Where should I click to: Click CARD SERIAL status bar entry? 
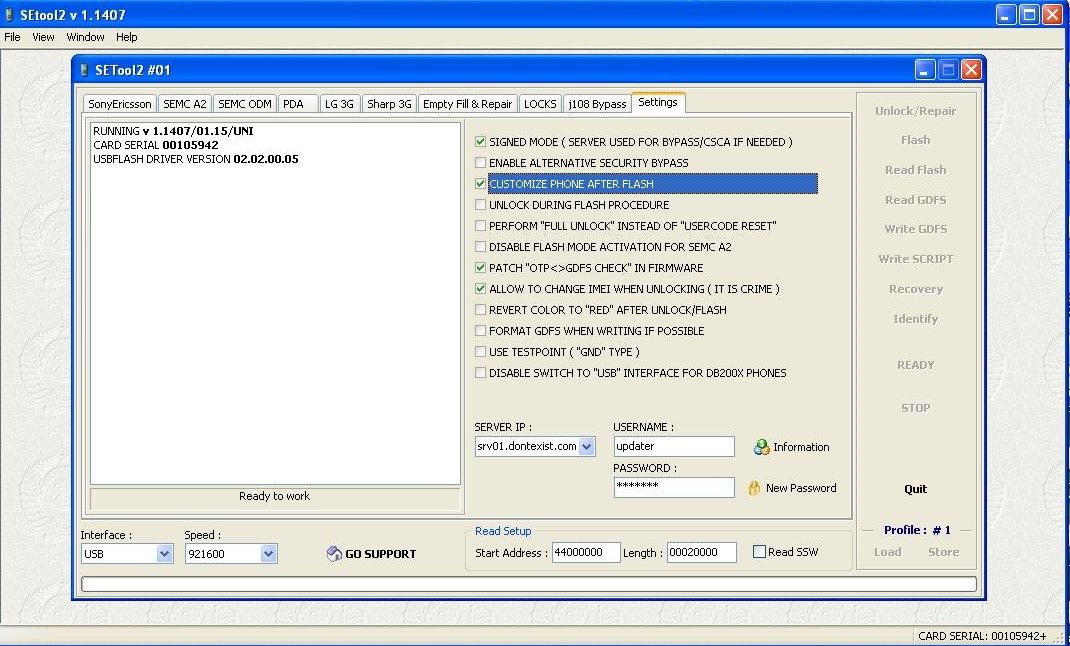[982, 636]
